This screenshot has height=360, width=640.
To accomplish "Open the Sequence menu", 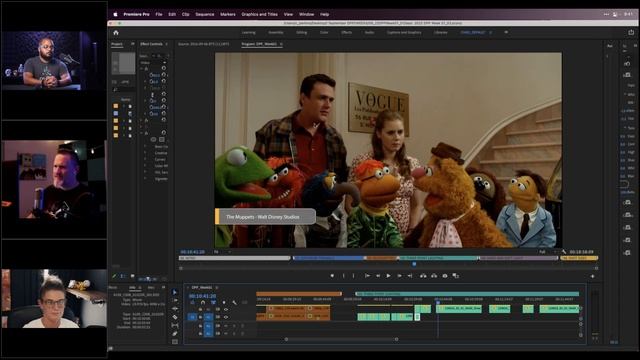I will tap(204, 14).
